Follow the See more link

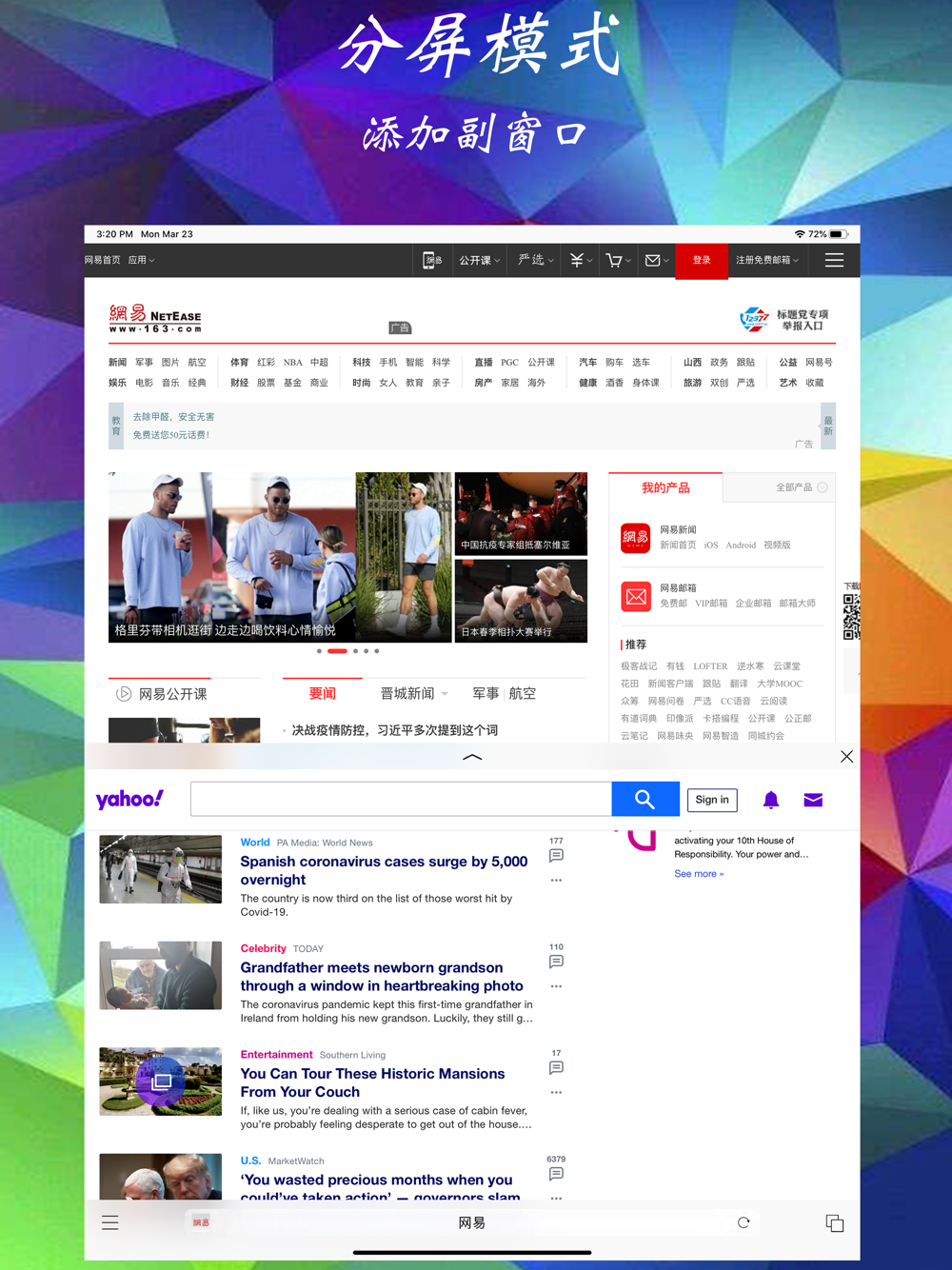(x=699, y=874)
